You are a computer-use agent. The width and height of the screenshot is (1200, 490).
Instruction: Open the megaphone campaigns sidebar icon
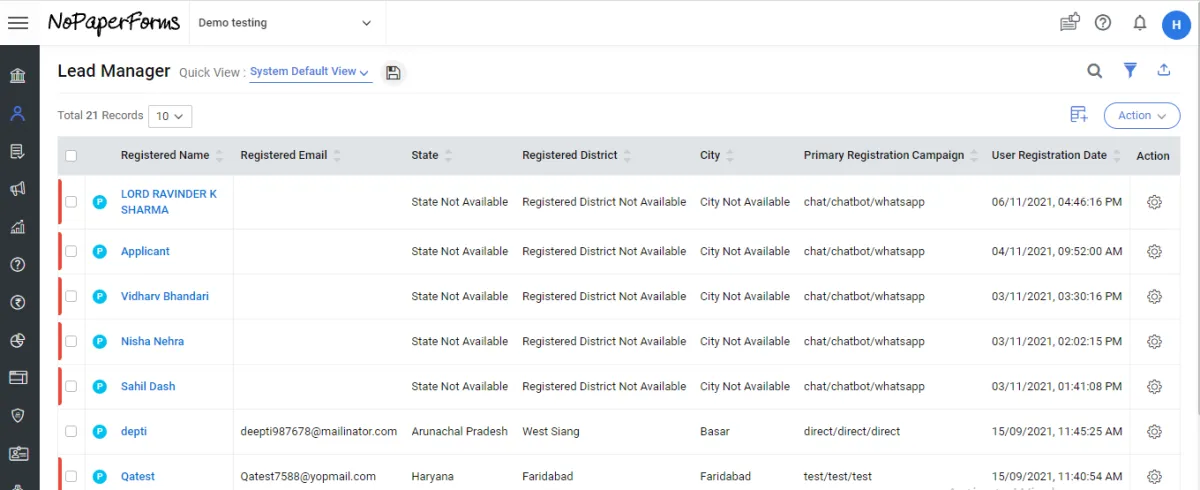coord(17,189)
